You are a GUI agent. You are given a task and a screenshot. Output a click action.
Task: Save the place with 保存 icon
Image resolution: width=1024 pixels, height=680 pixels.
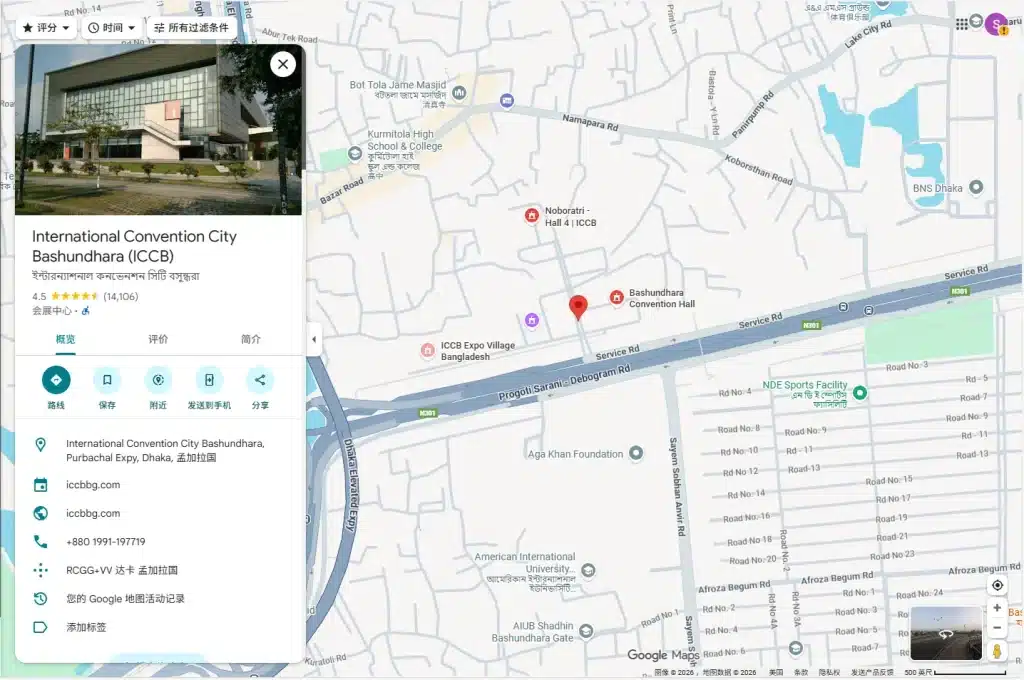click(x=107, y=380)
